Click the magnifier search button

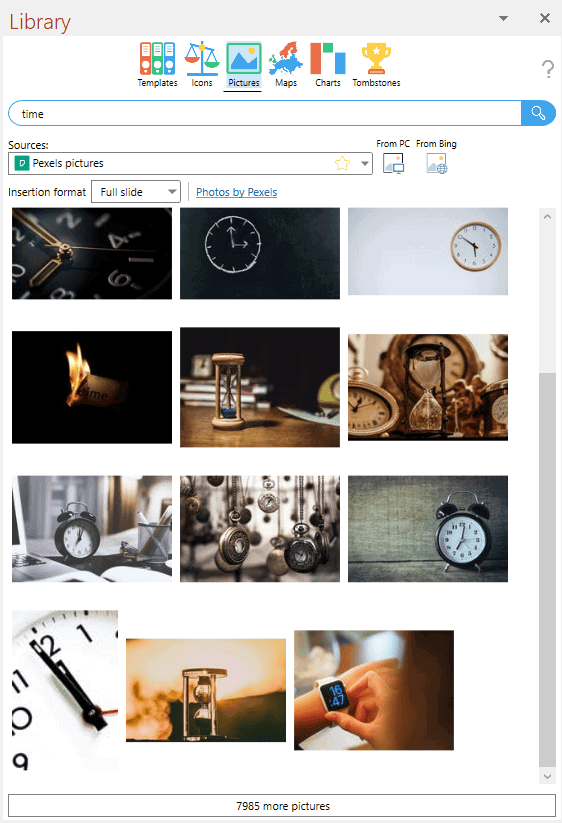coord(538,113)
